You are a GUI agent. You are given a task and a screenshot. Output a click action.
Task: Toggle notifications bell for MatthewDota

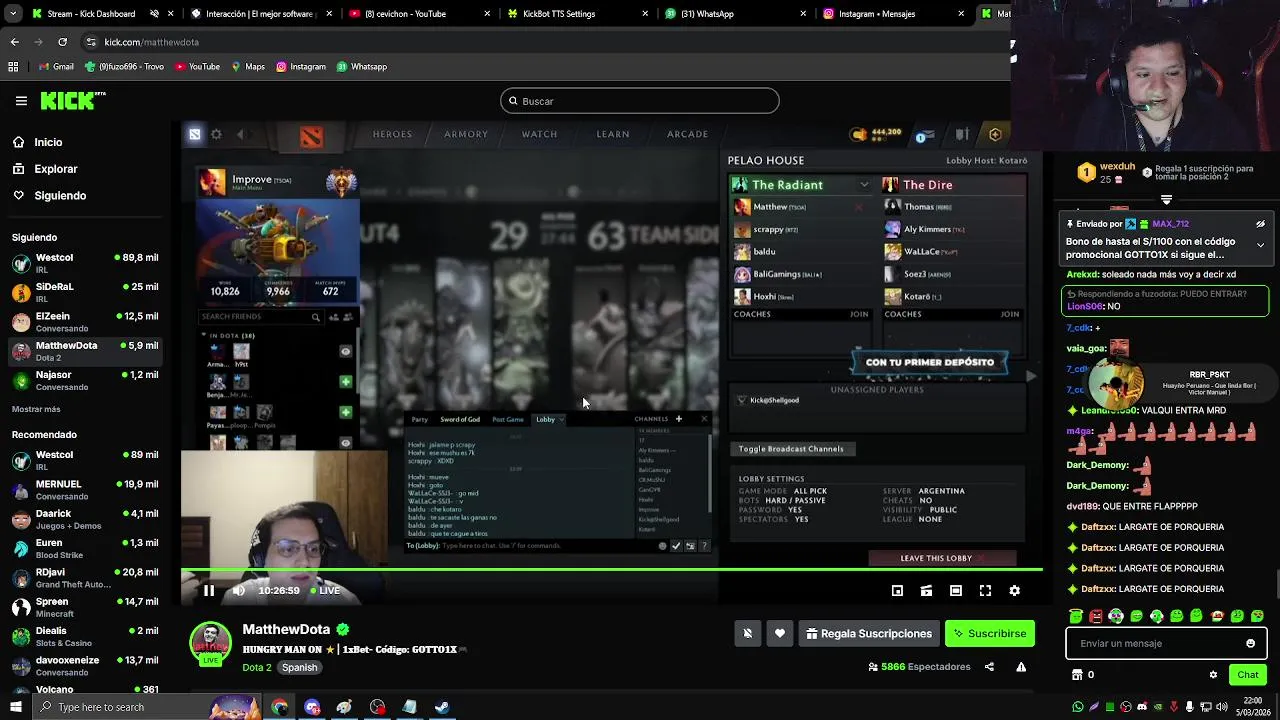point(747,633)
